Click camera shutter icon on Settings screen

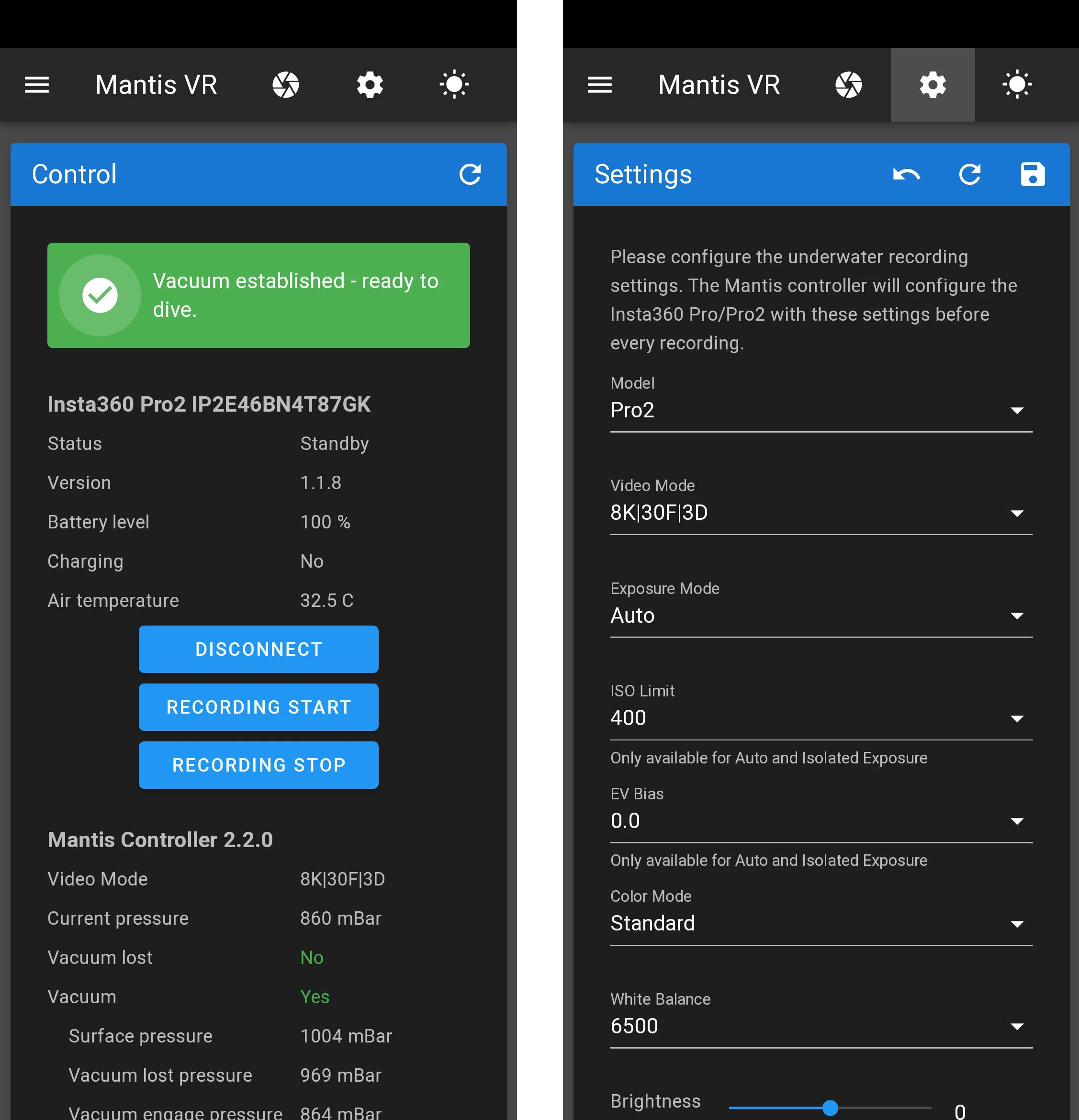pos(848,85)
